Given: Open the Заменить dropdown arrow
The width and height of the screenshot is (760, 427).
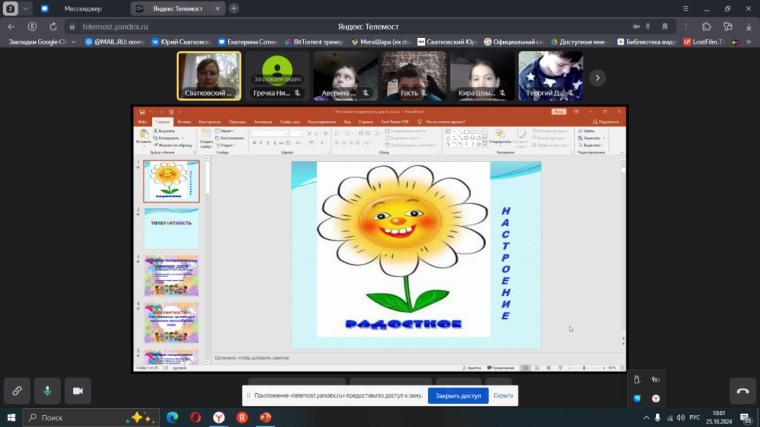Looking at the screenshot, I should [604, 138].
